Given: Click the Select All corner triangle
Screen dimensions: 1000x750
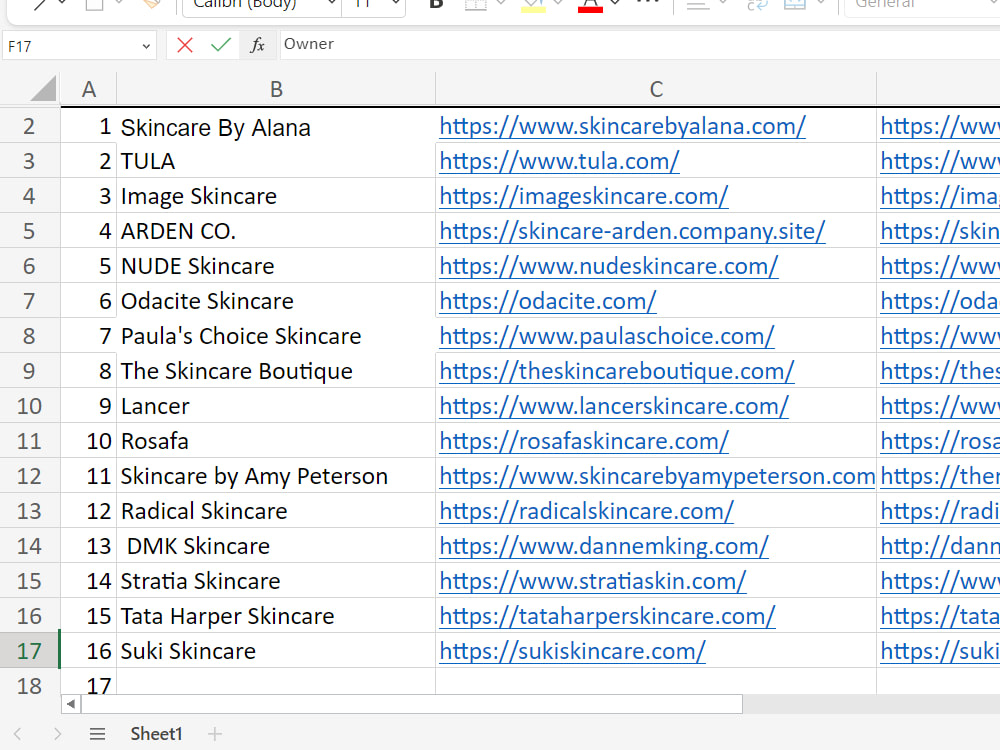Looking at the screenshot, I should [43, 89].
